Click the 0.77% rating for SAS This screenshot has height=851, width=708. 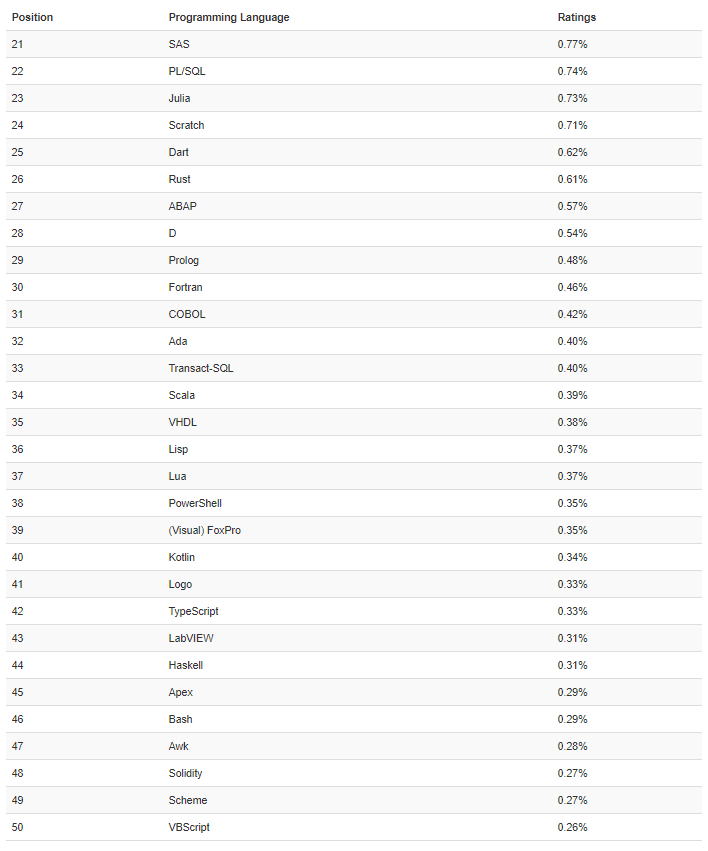coord(572,44)
